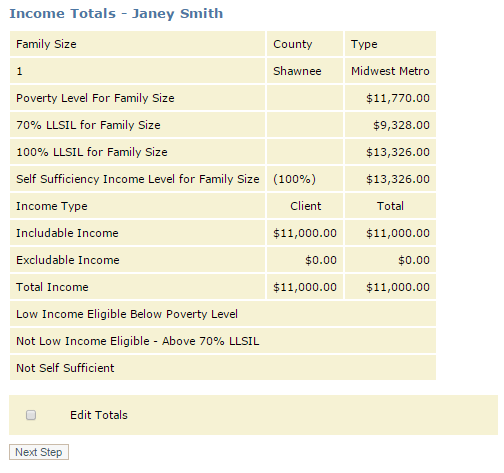Enable the Edit Totals checkbox
This screenshot has height=473, width=504.
[x=31, y=415]
